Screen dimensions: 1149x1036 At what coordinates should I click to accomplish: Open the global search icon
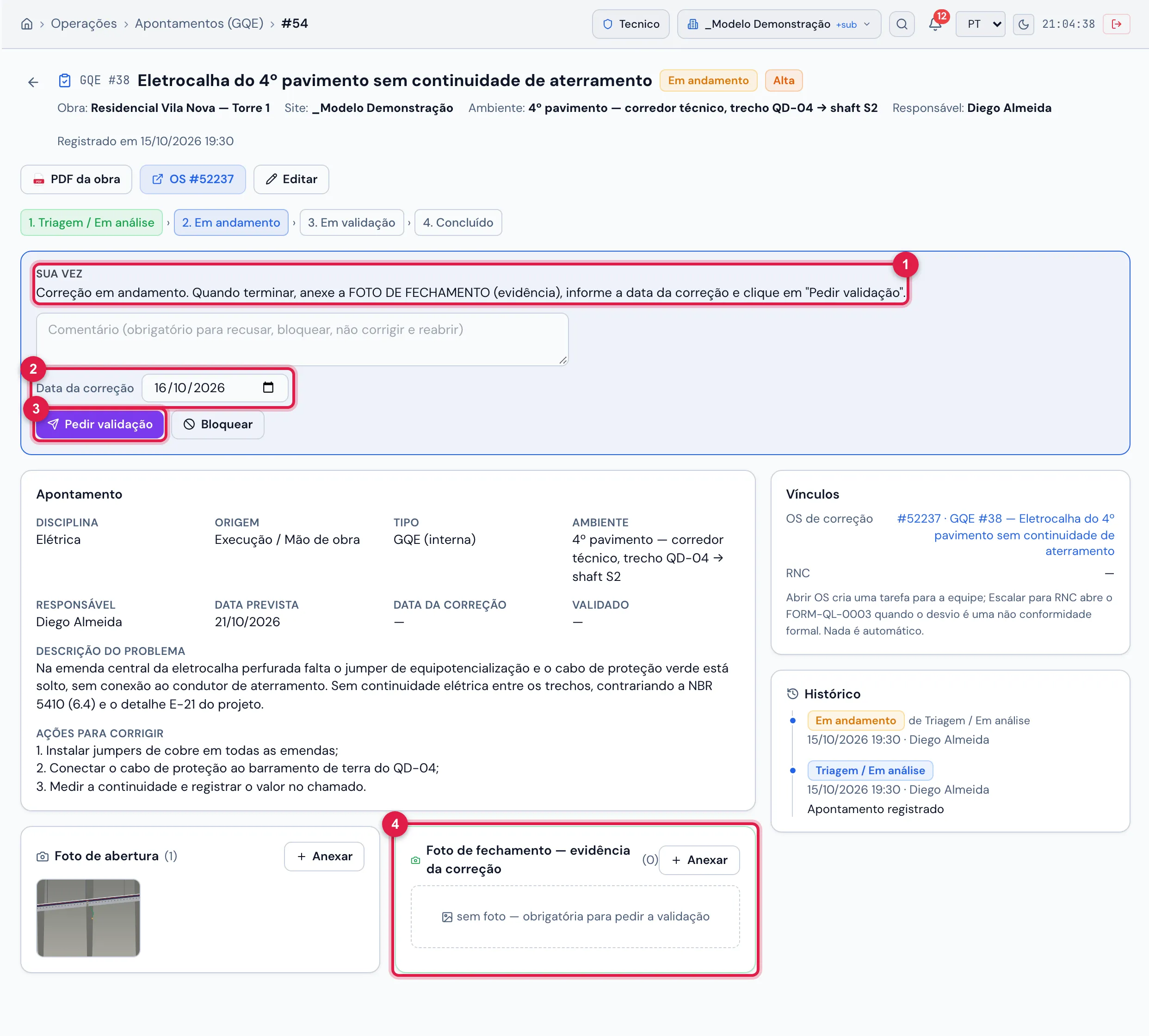click(902, 24)
